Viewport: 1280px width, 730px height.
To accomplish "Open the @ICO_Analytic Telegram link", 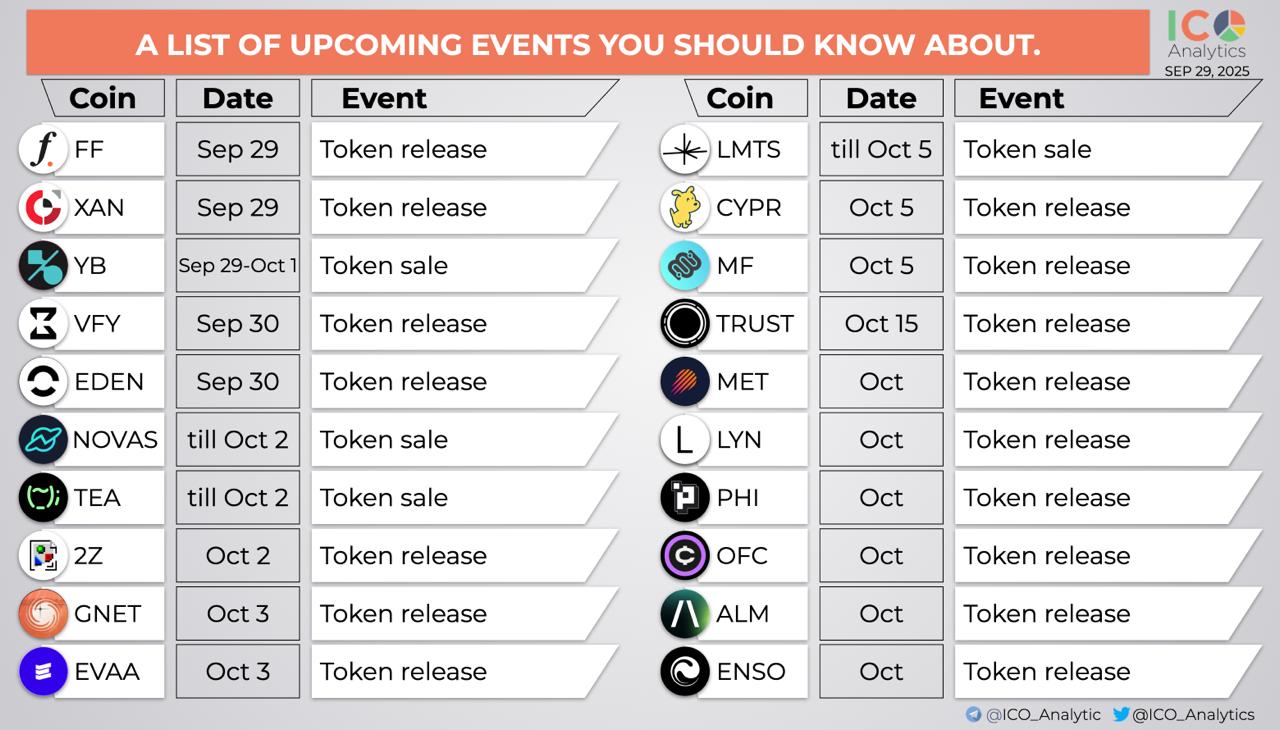I will 1033,714.
